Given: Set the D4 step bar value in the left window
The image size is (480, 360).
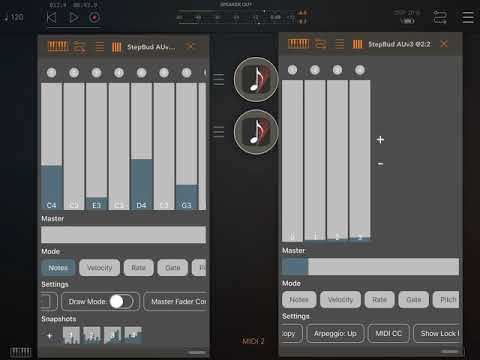Looking at the screenshot, I should tap(141, 146).
